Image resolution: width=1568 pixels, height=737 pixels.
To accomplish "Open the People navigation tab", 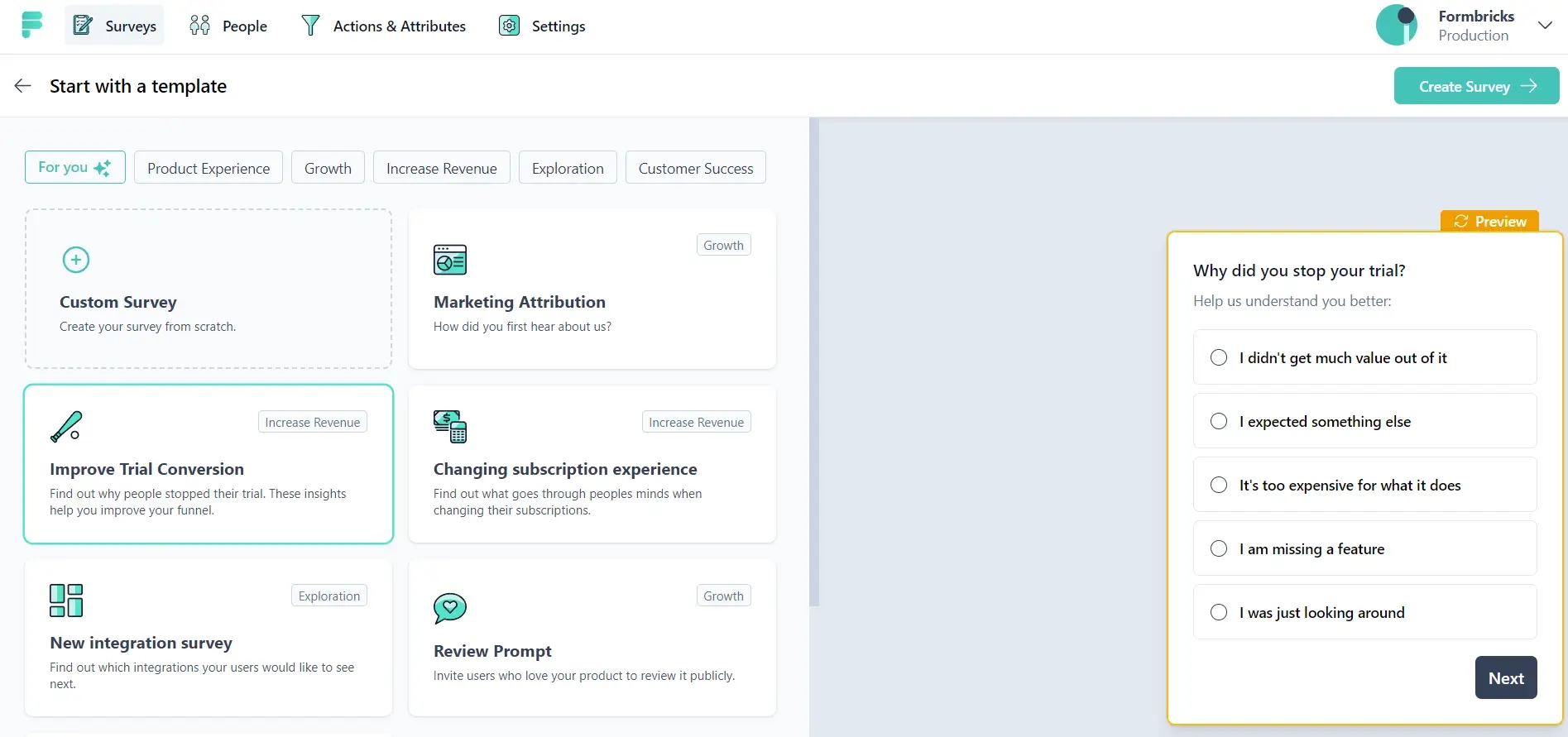I will [228, 26].
